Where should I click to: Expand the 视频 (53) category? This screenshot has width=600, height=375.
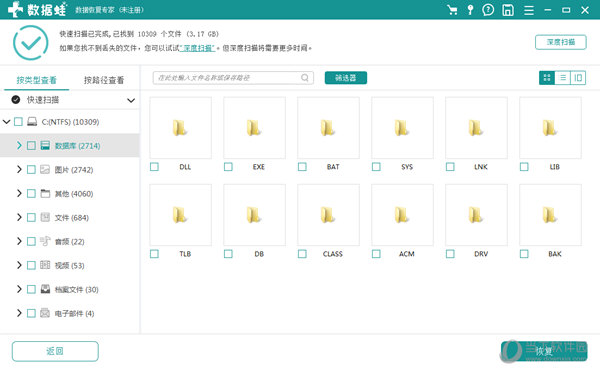pos(19,265)
